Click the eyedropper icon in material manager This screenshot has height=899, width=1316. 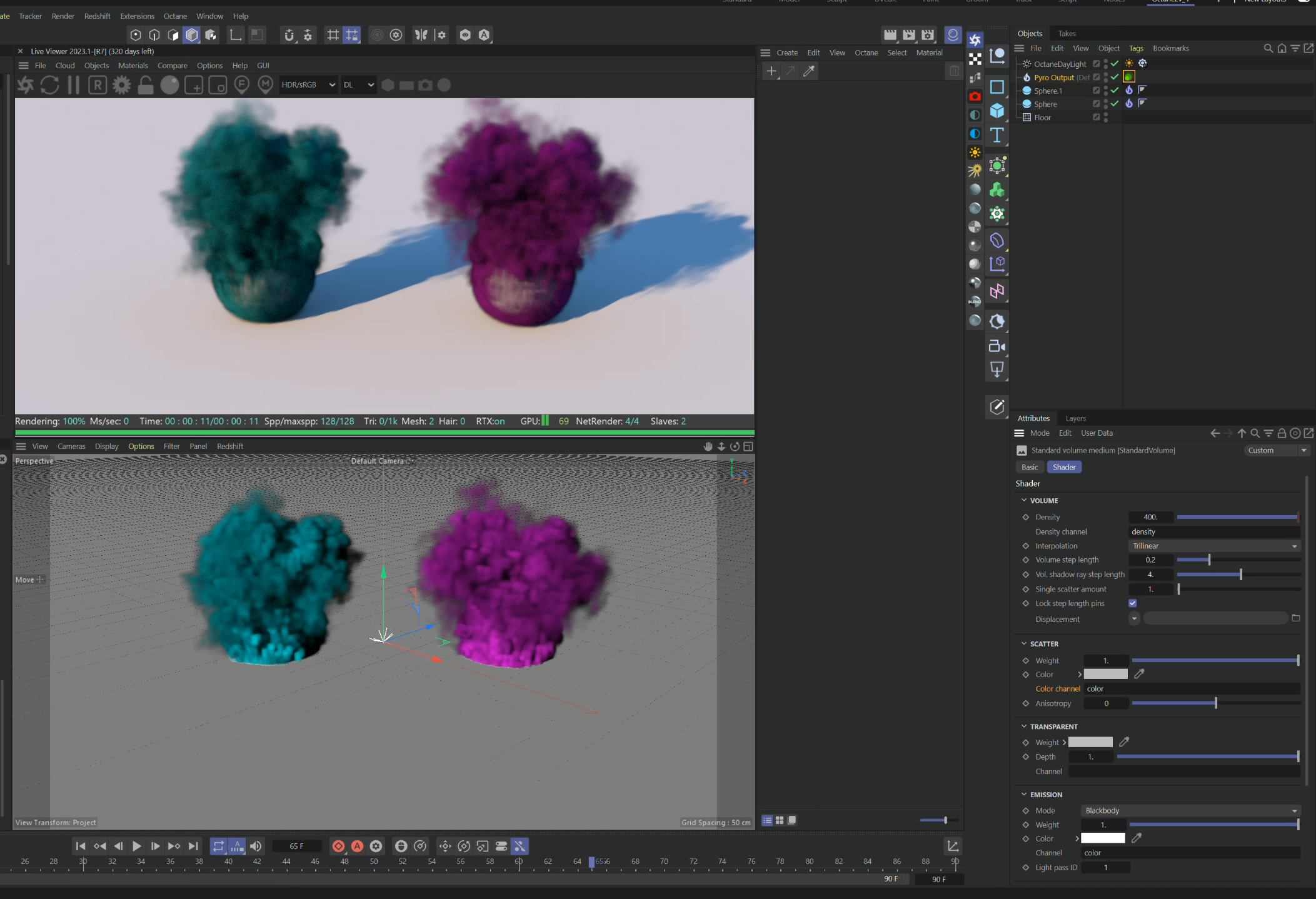(809, 71)
